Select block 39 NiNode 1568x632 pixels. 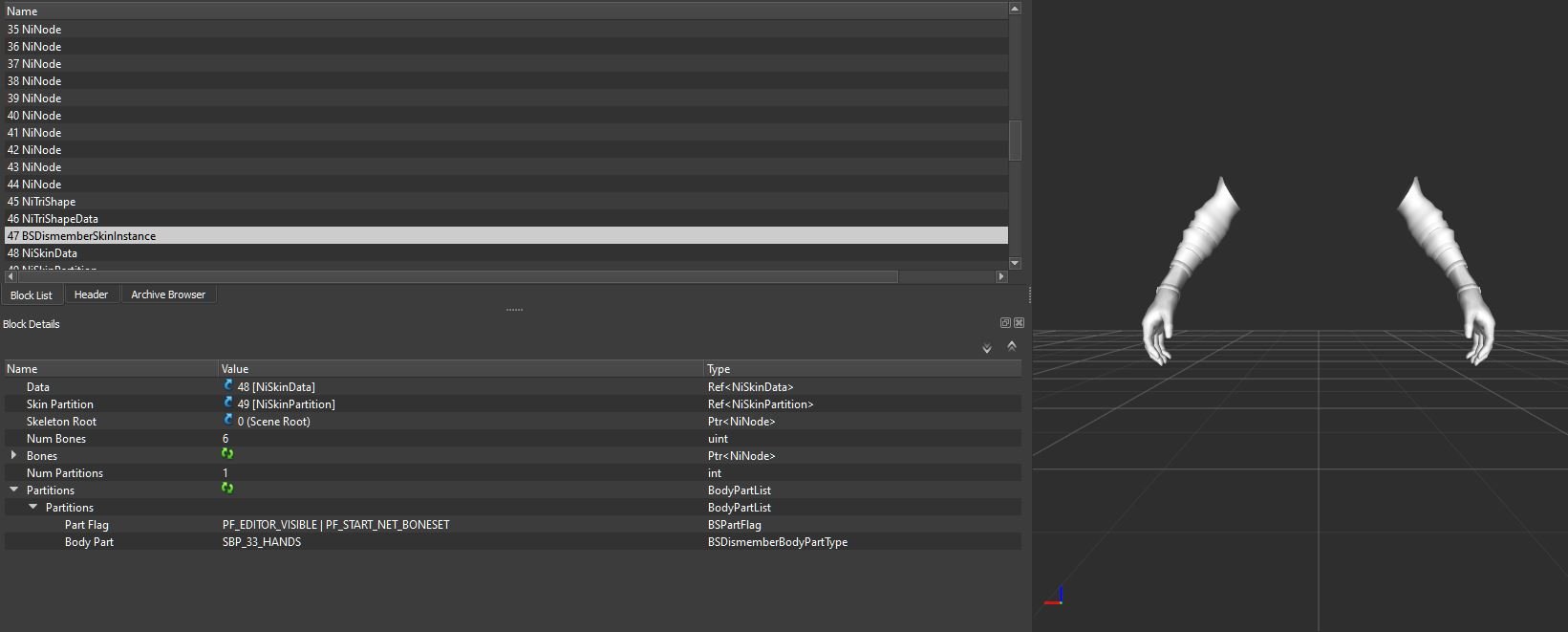(x=505, y=98)
